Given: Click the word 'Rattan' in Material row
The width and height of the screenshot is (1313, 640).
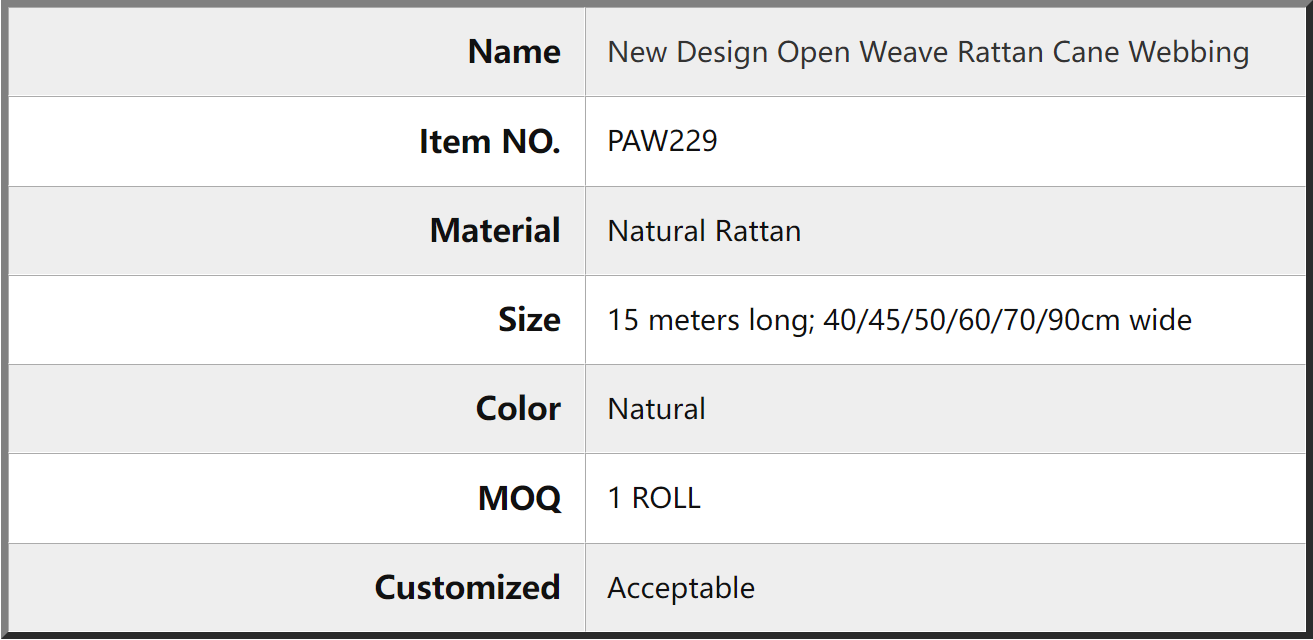Looking at the screenshot, I should [x=758, y=231].
